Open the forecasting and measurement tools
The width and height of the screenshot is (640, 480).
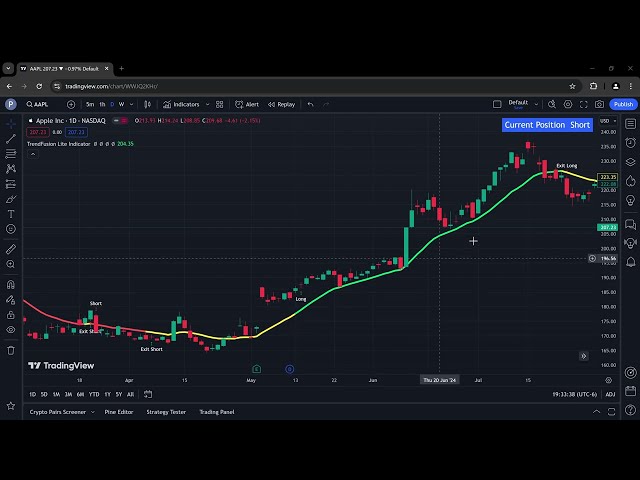(11, 184)
